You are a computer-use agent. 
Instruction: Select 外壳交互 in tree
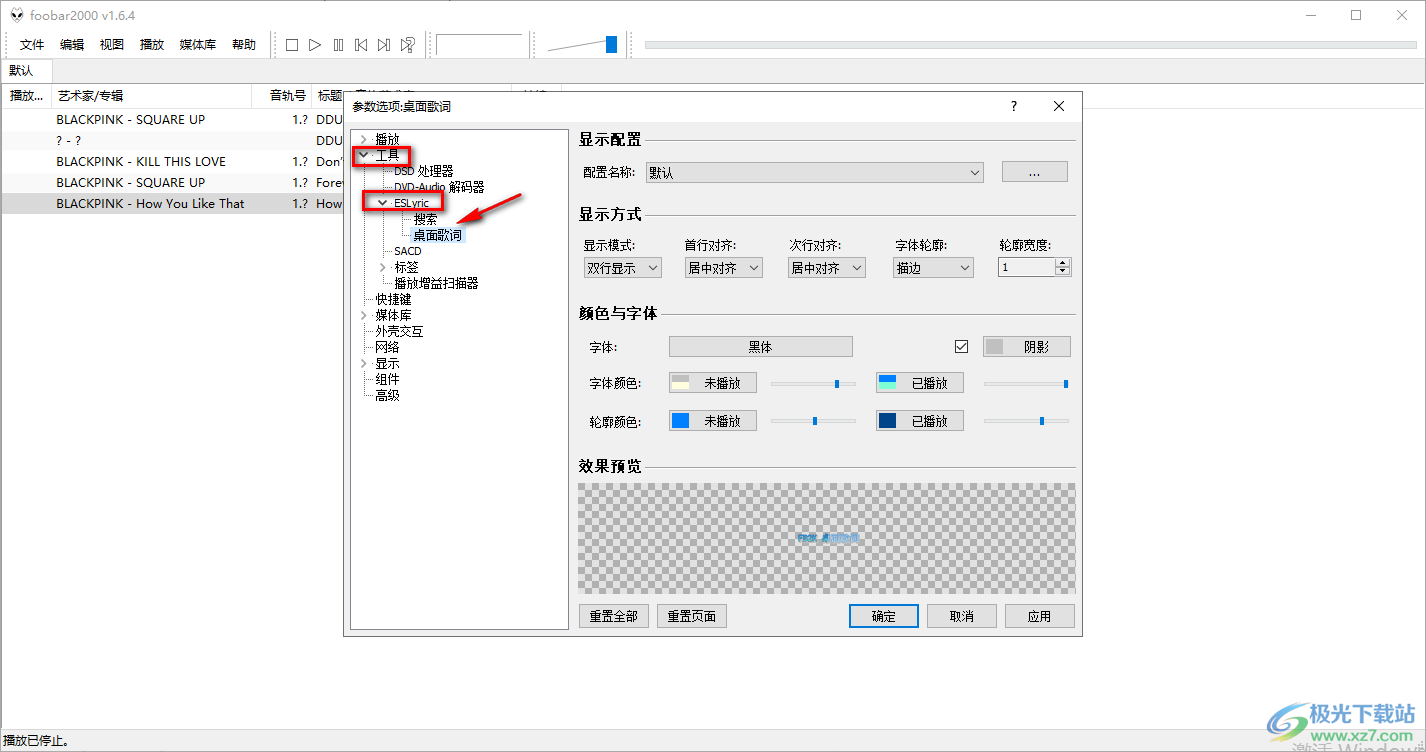pyautogui.click(x=399, y=331)
